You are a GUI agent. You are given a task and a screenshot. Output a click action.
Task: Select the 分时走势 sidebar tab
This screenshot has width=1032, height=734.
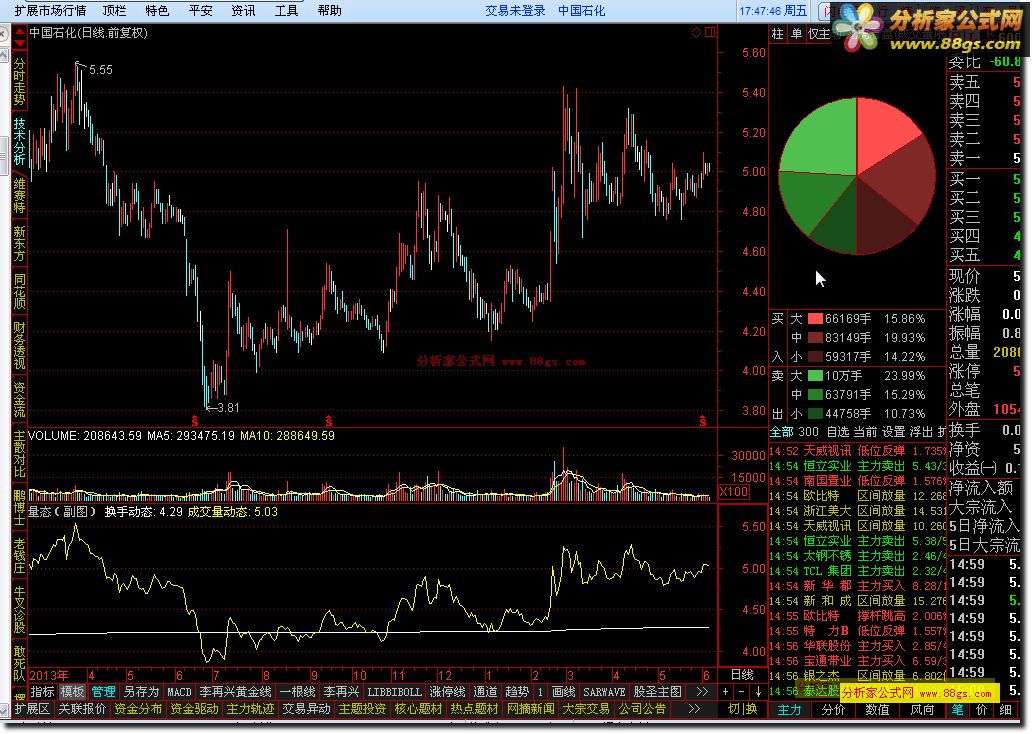[x=20, y=82]
